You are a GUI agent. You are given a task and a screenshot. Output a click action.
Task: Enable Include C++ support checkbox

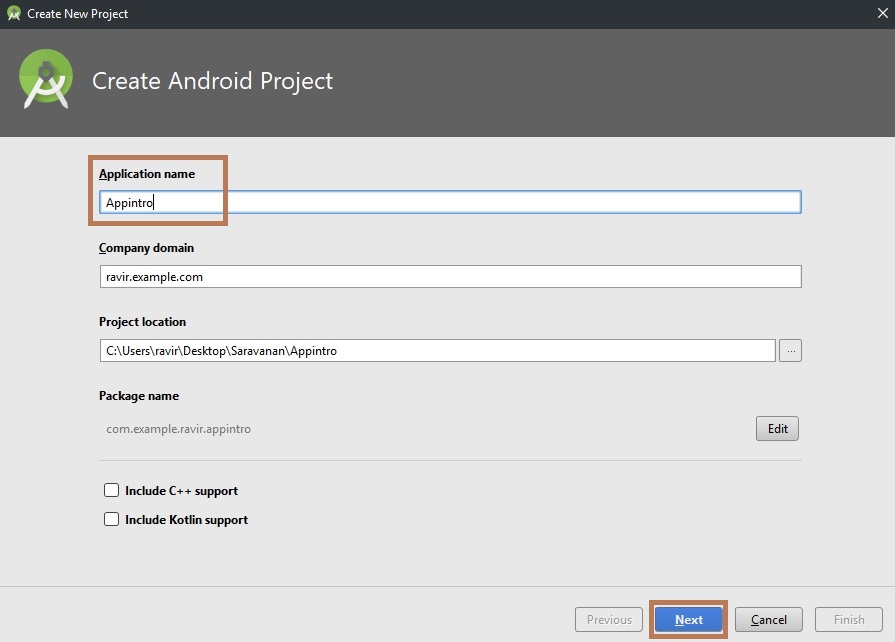point(112,491)
